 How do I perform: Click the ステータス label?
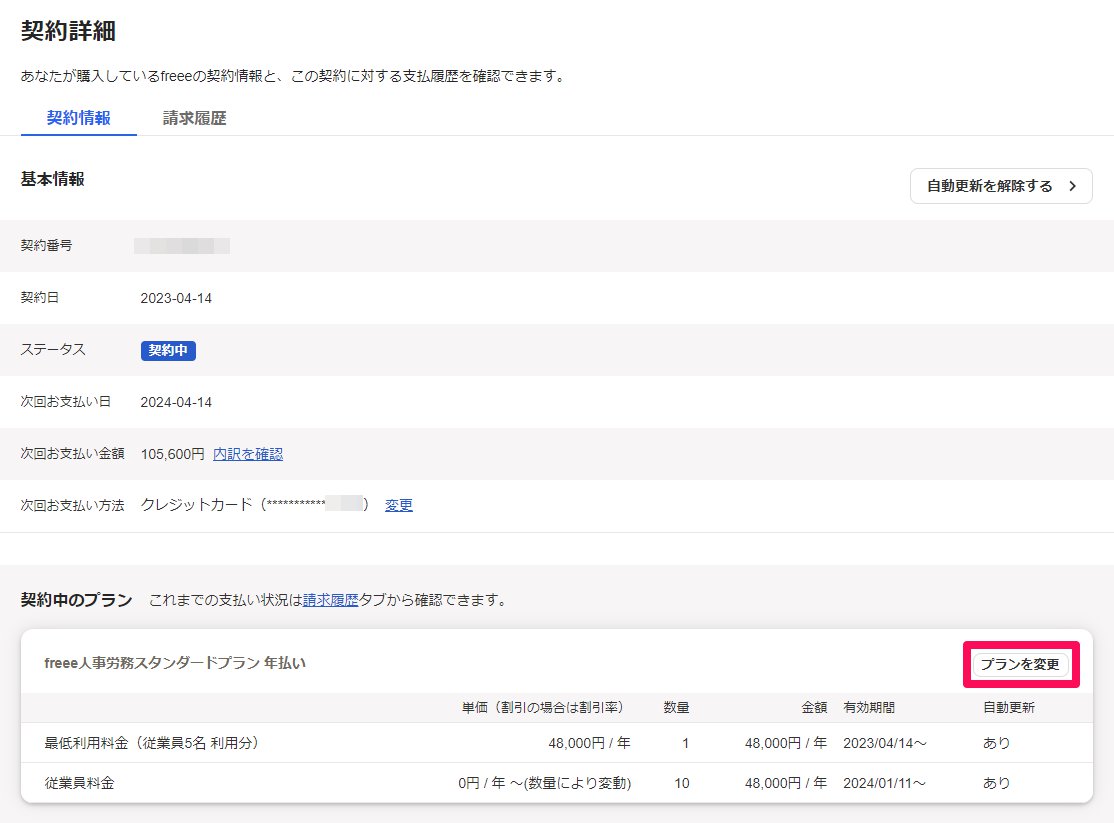coord(53,350)
